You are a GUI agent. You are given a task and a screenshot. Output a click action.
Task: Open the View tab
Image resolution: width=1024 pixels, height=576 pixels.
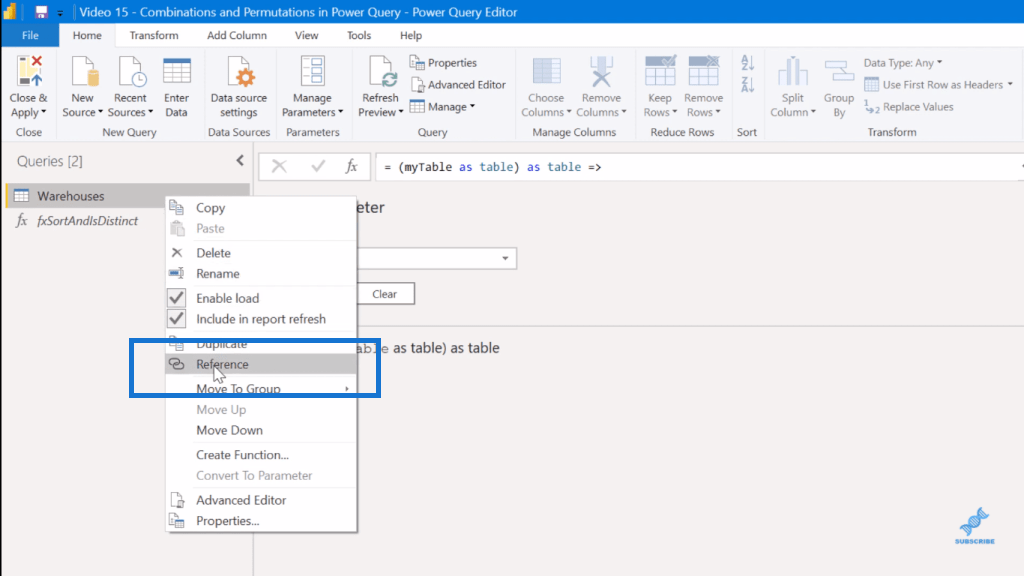point(306,35)
